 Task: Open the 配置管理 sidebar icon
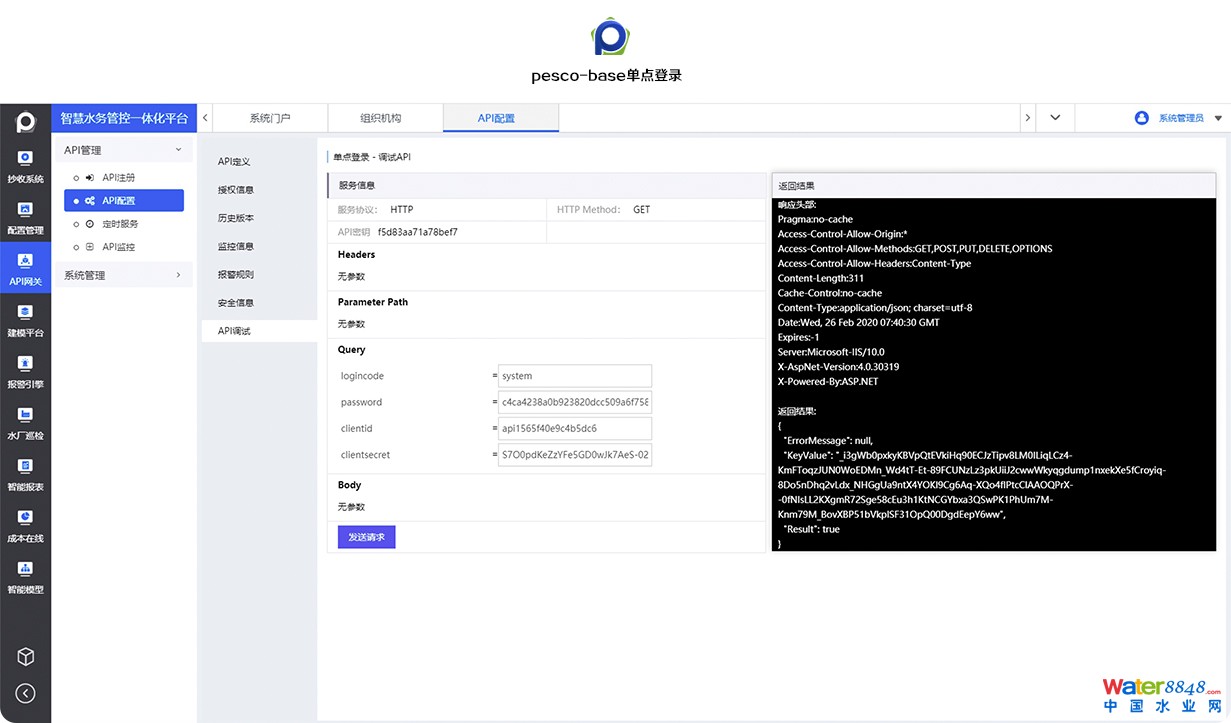click(25, 218)
